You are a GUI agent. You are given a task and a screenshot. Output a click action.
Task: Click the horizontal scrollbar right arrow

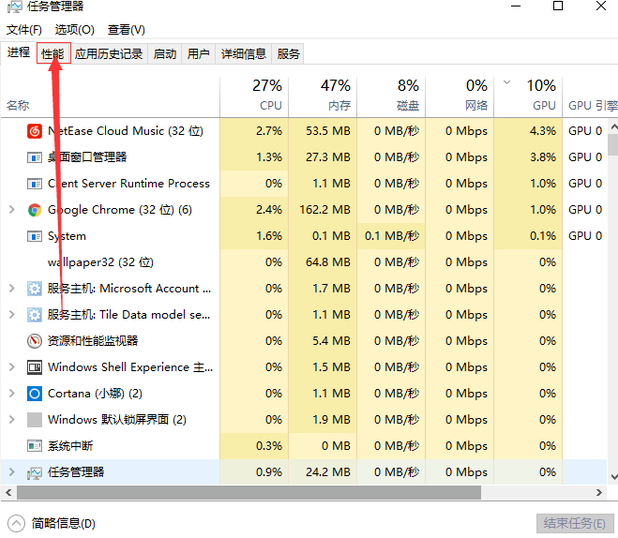pos(599,492)
